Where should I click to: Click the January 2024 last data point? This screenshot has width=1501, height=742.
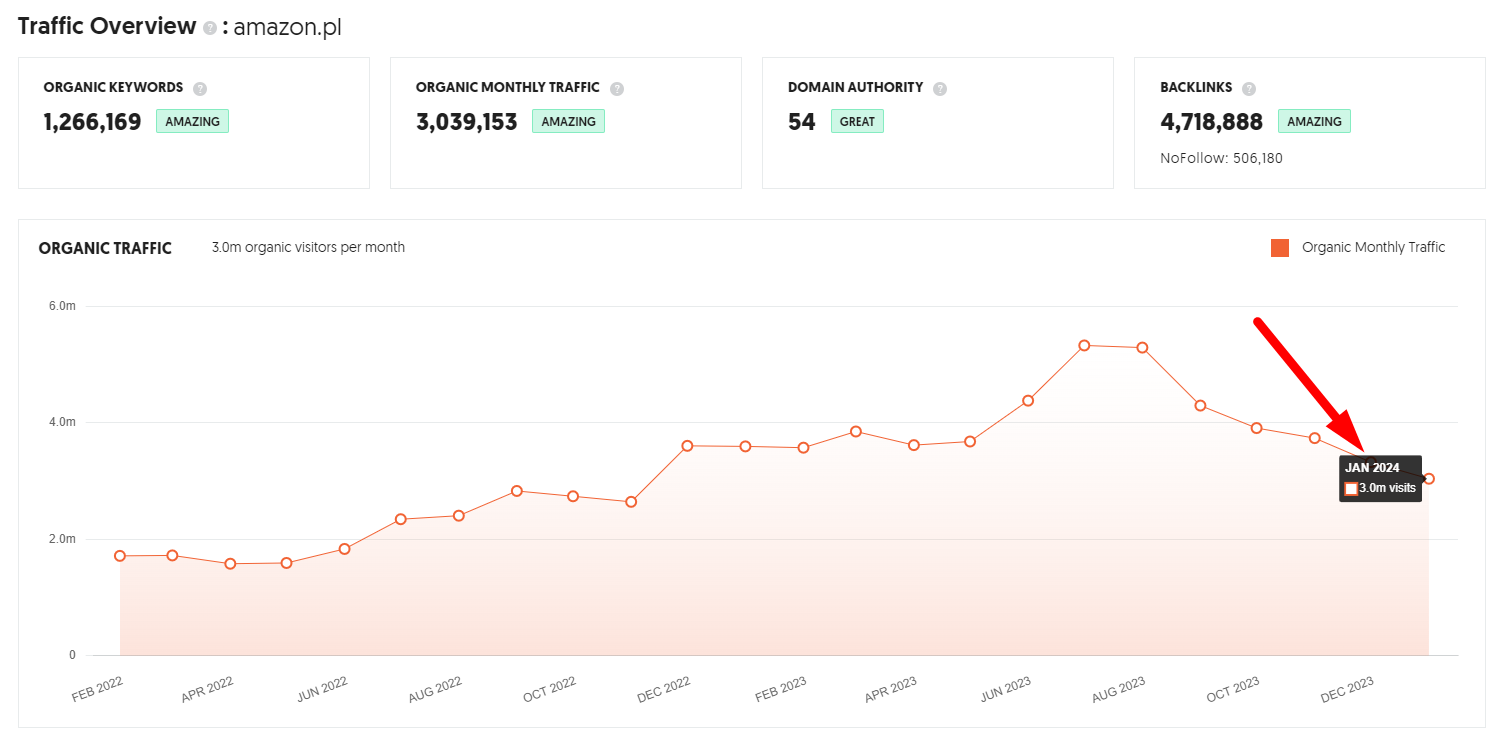click(x=1429, y=479)
